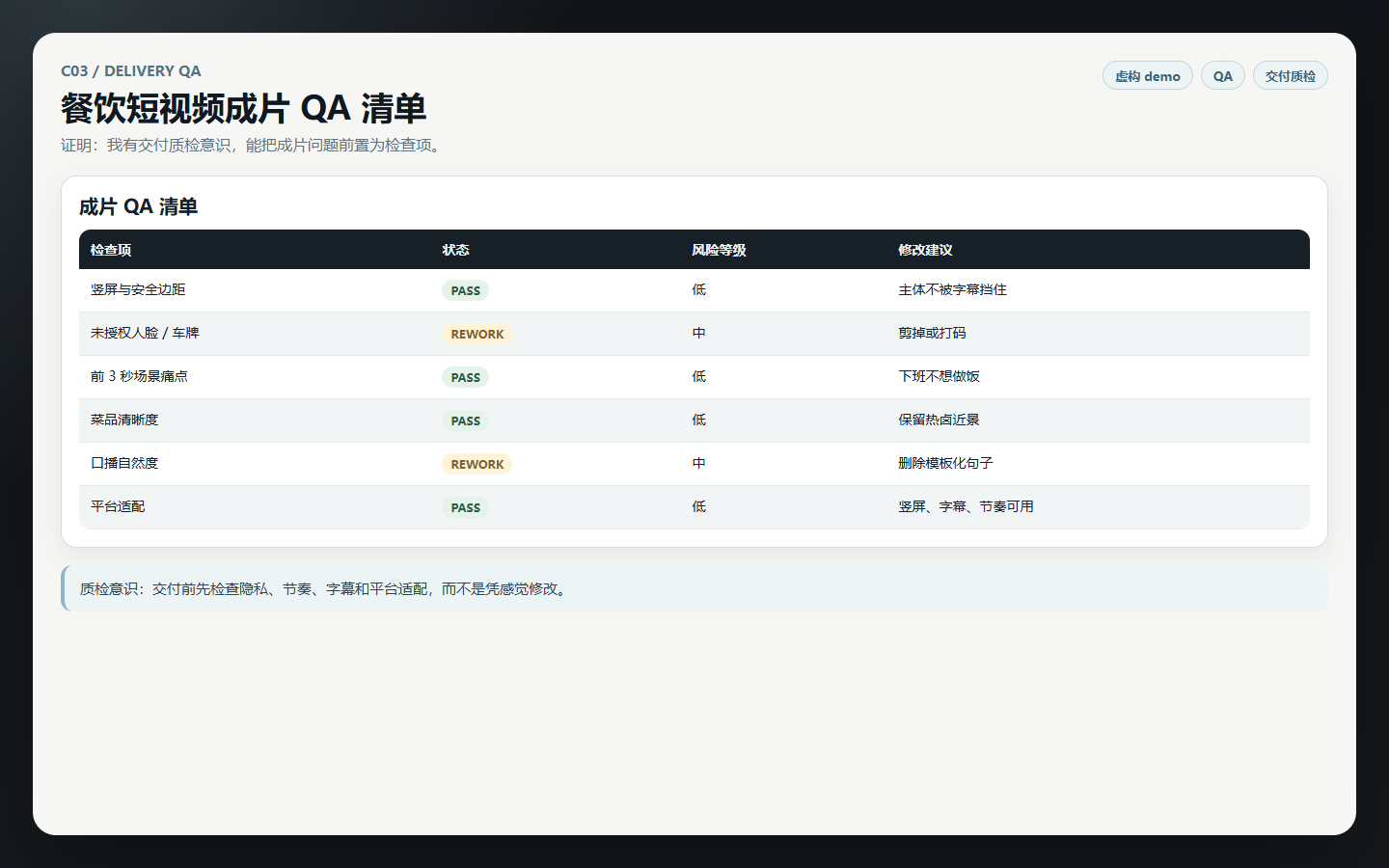Click the 修改建议 column header

pos(925,250)
